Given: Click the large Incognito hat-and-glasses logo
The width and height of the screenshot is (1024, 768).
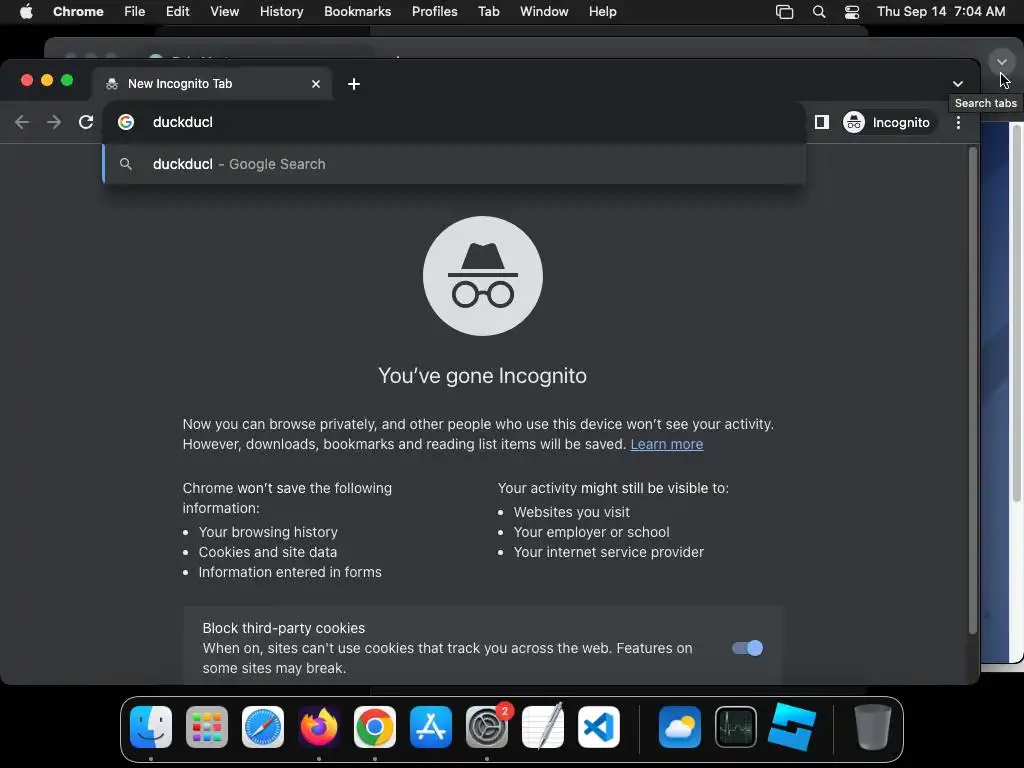Looking at the screenshot, I should [483, 276].
